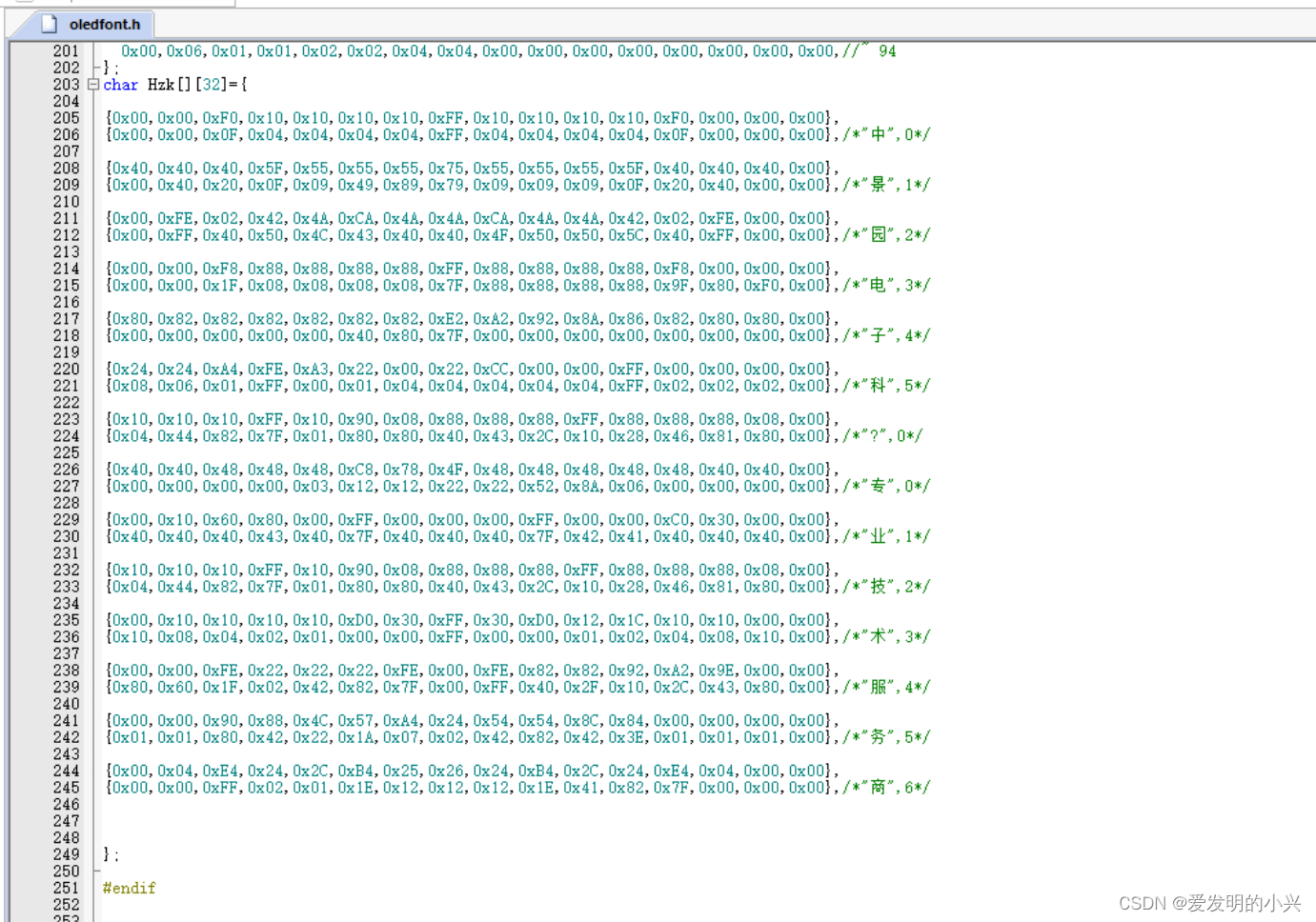Click the comment /*"术",3*/ on line 236
Image resolution: width=1316 pixels, height=922 pixels.
click(x=886, y=637)
